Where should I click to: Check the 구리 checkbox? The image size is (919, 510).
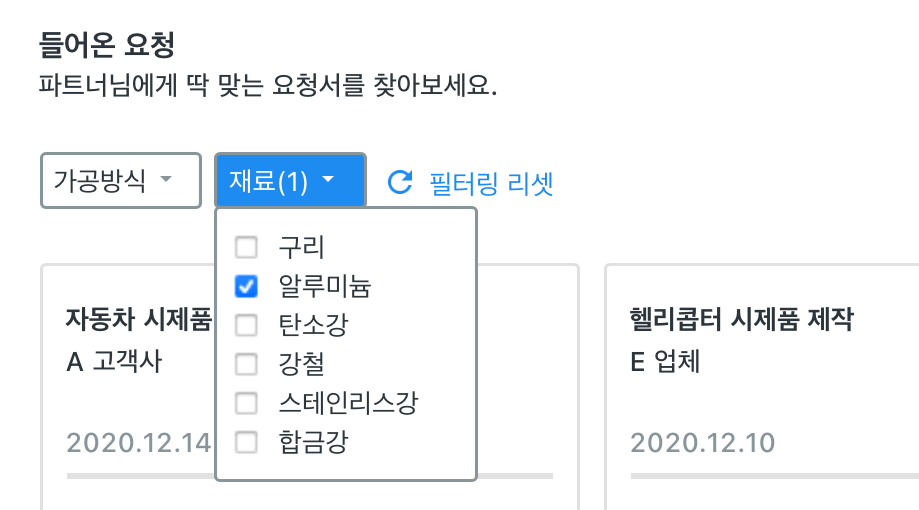[x=246, y=247]
